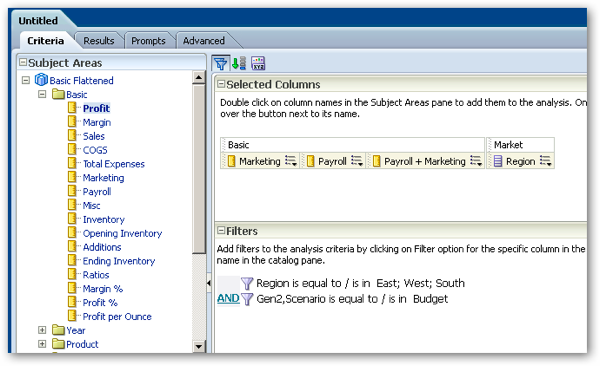Viewport: 600px width, 366px height.
Task: Collapse the Filters section
Action: coord(221,231)
